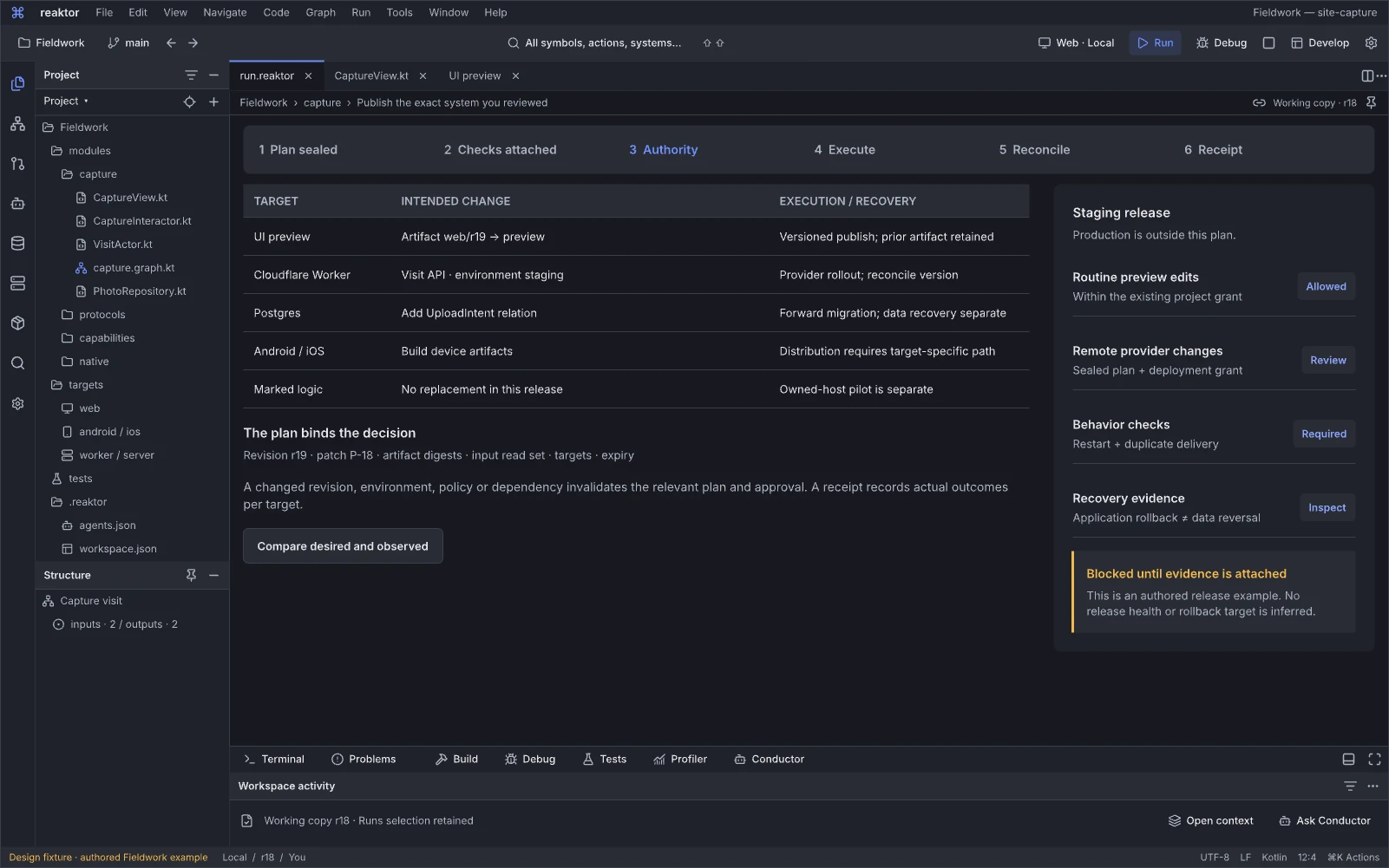Click Ask Conductor

pyautogui.click(x=1325, y=820)
